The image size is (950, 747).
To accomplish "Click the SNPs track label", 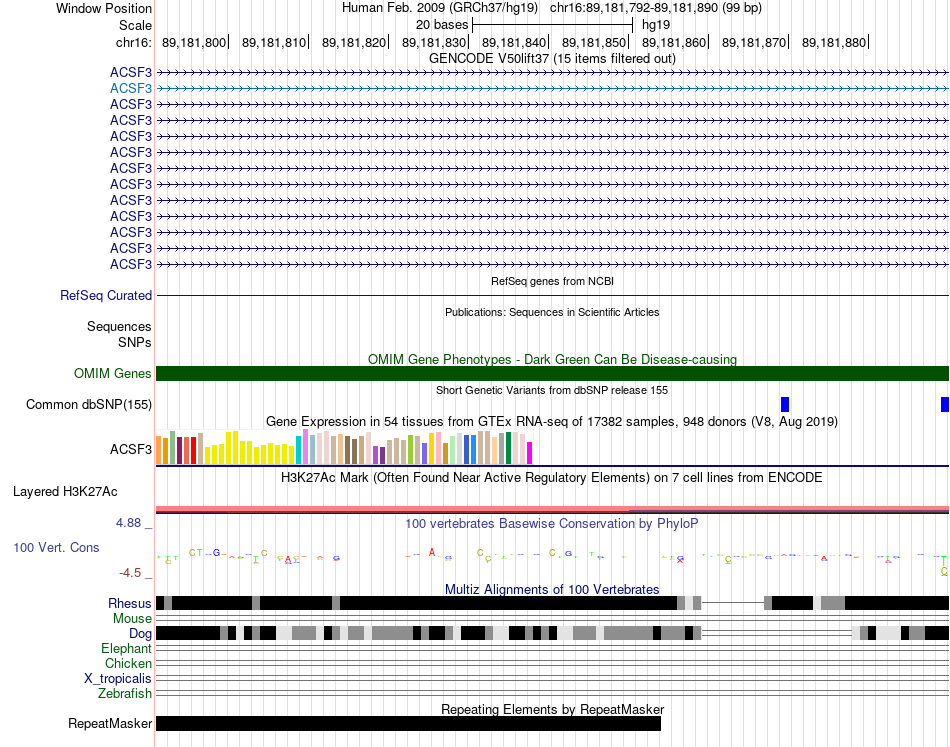I will [x=135, y=342].
